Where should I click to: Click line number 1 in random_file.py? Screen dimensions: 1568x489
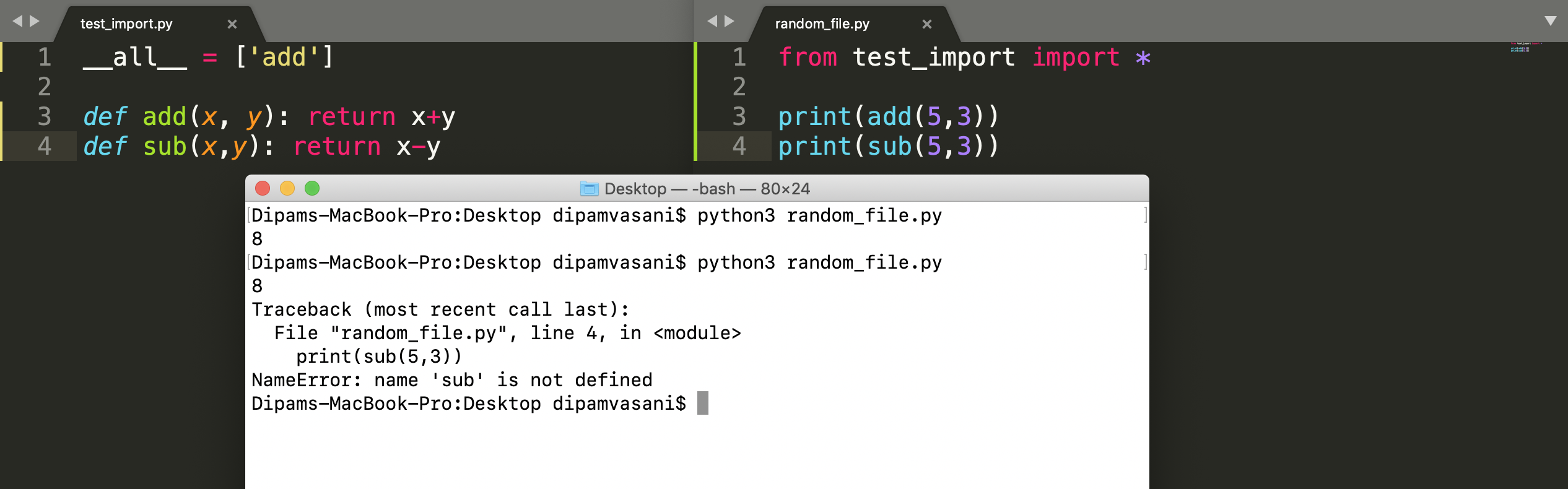(x=739, y=57)
